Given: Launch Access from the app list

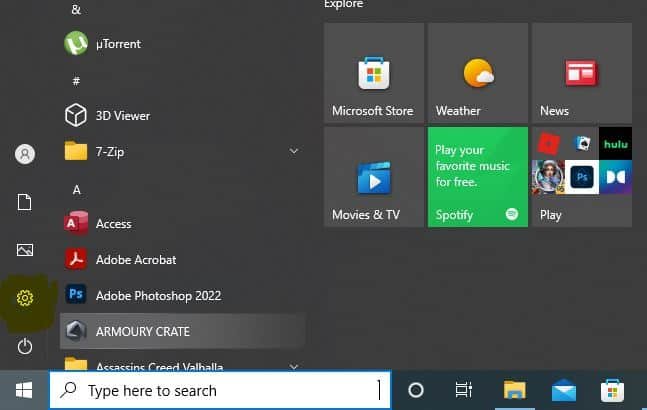Looking at the screenshot, I should (x=182, y=224).
